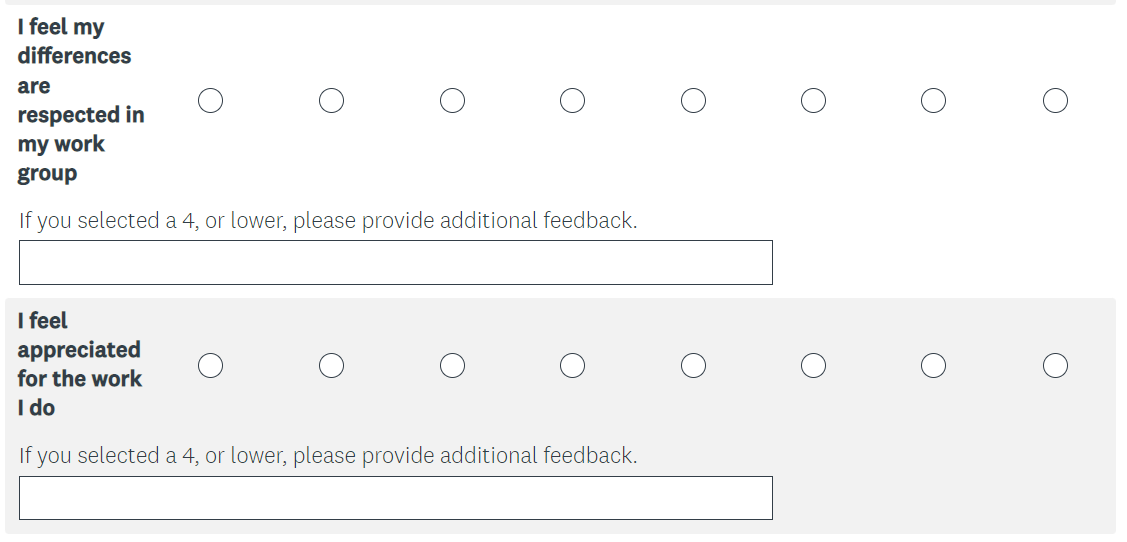Pick sixth radio in 'differences are respected' row
Screen dimensions: 1127x542
[813, 101]
